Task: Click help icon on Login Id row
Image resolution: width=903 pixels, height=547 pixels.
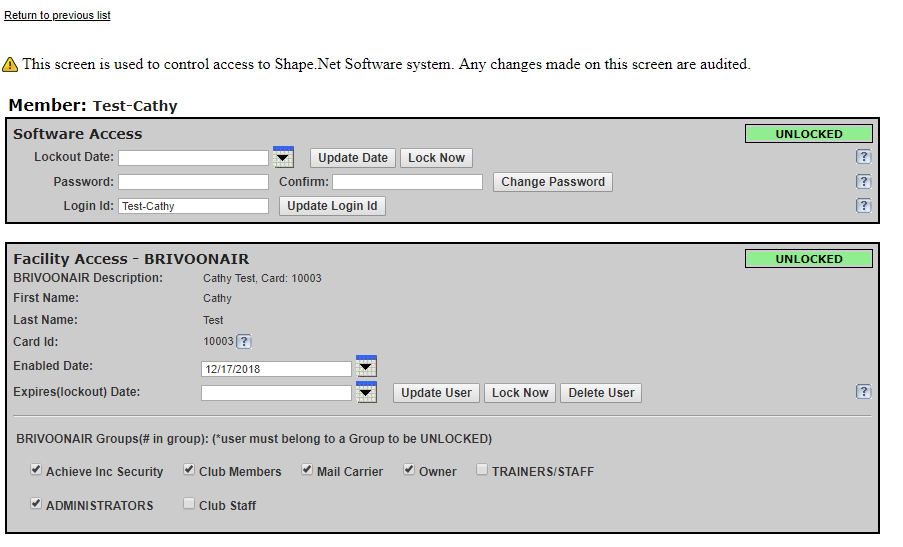Action: [x=864, y=206]
